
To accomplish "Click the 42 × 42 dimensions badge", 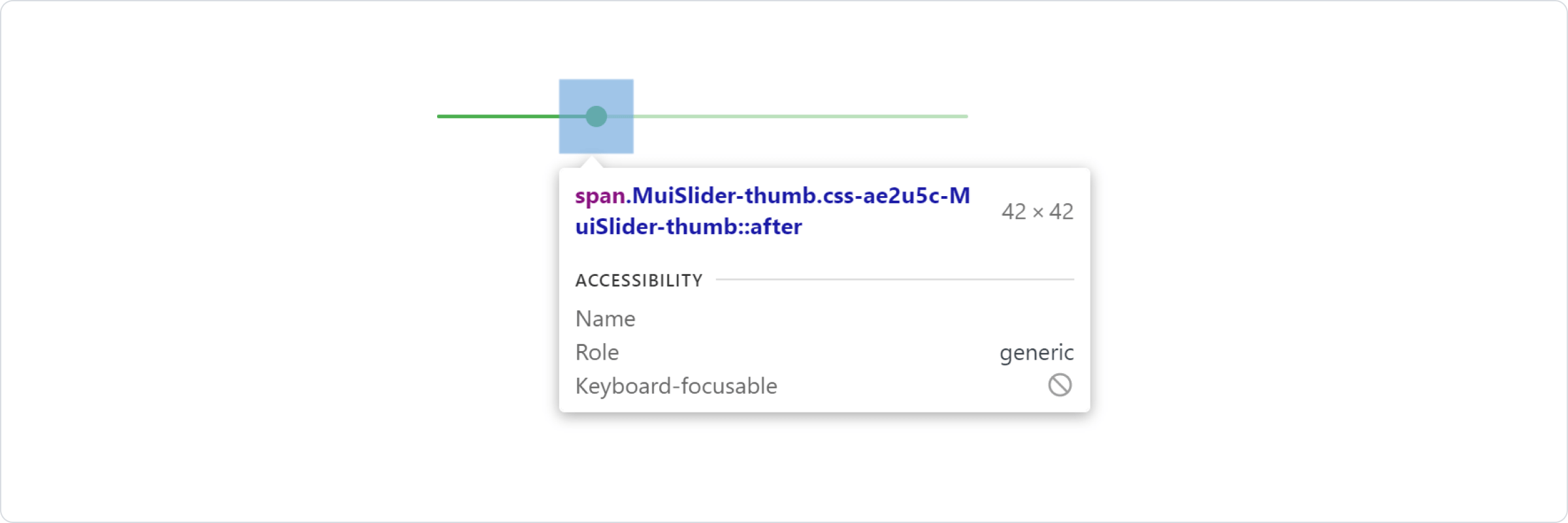I will [x=1038, y=211].
